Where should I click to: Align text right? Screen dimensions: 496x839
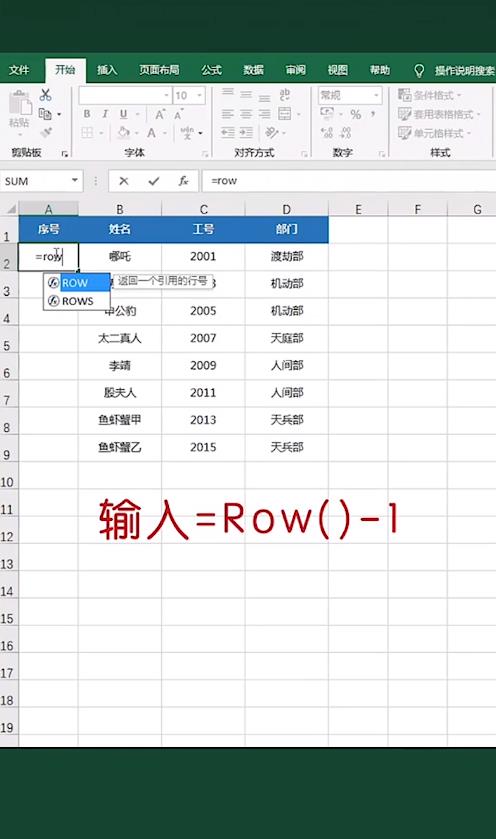pos(264,114)
